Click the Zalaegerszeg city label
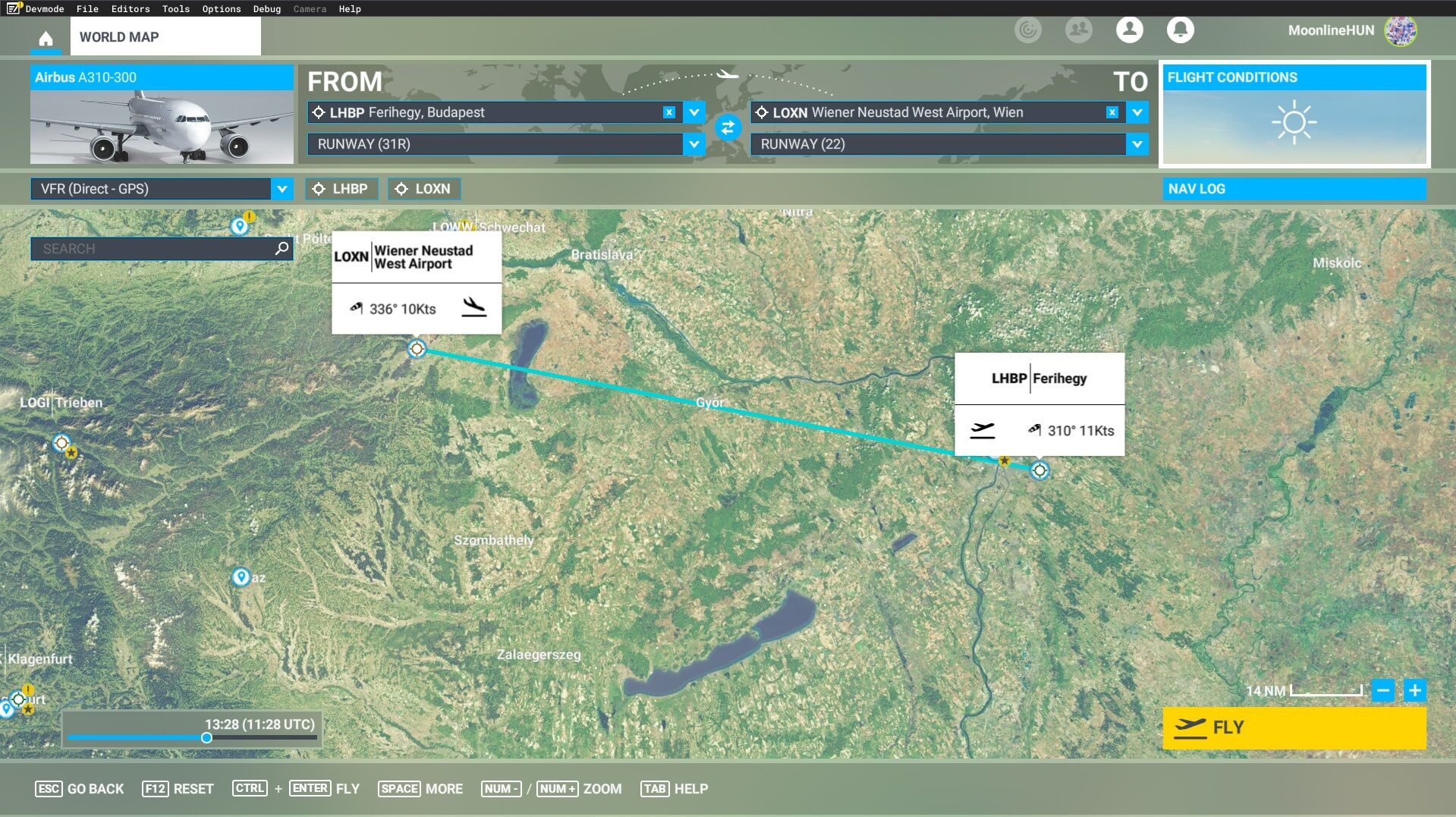 pyautogui.click(x=539, y=655)
